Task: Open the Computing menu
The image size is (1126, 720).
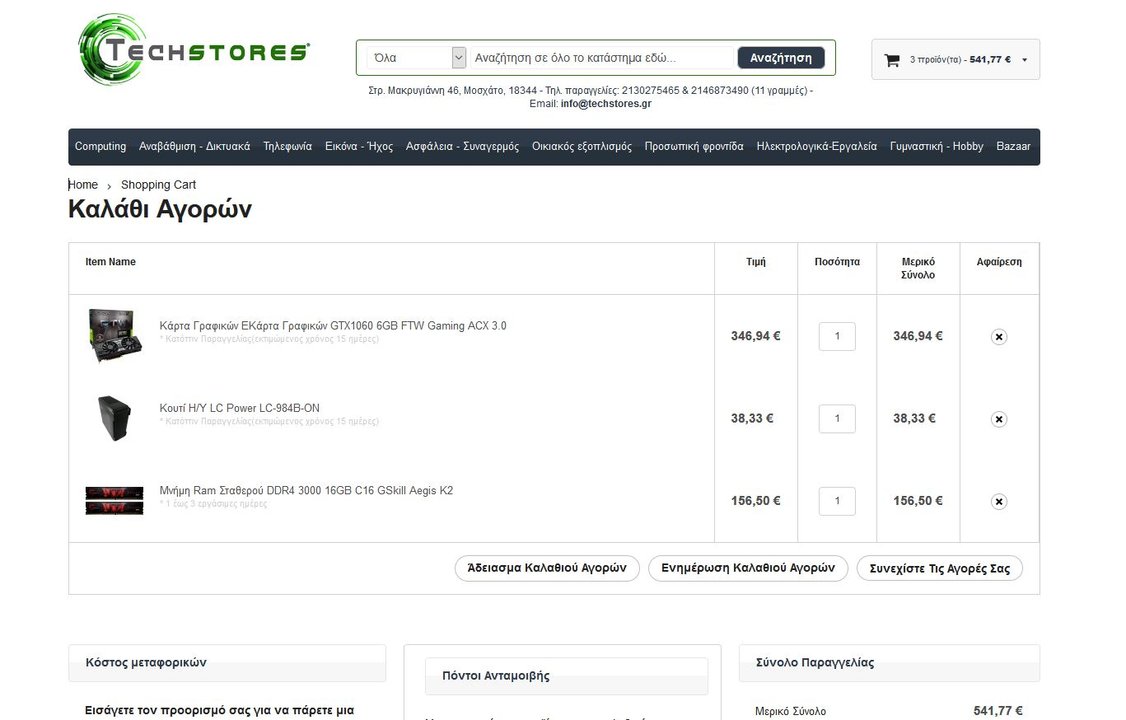Action: [x=101, y=146]
